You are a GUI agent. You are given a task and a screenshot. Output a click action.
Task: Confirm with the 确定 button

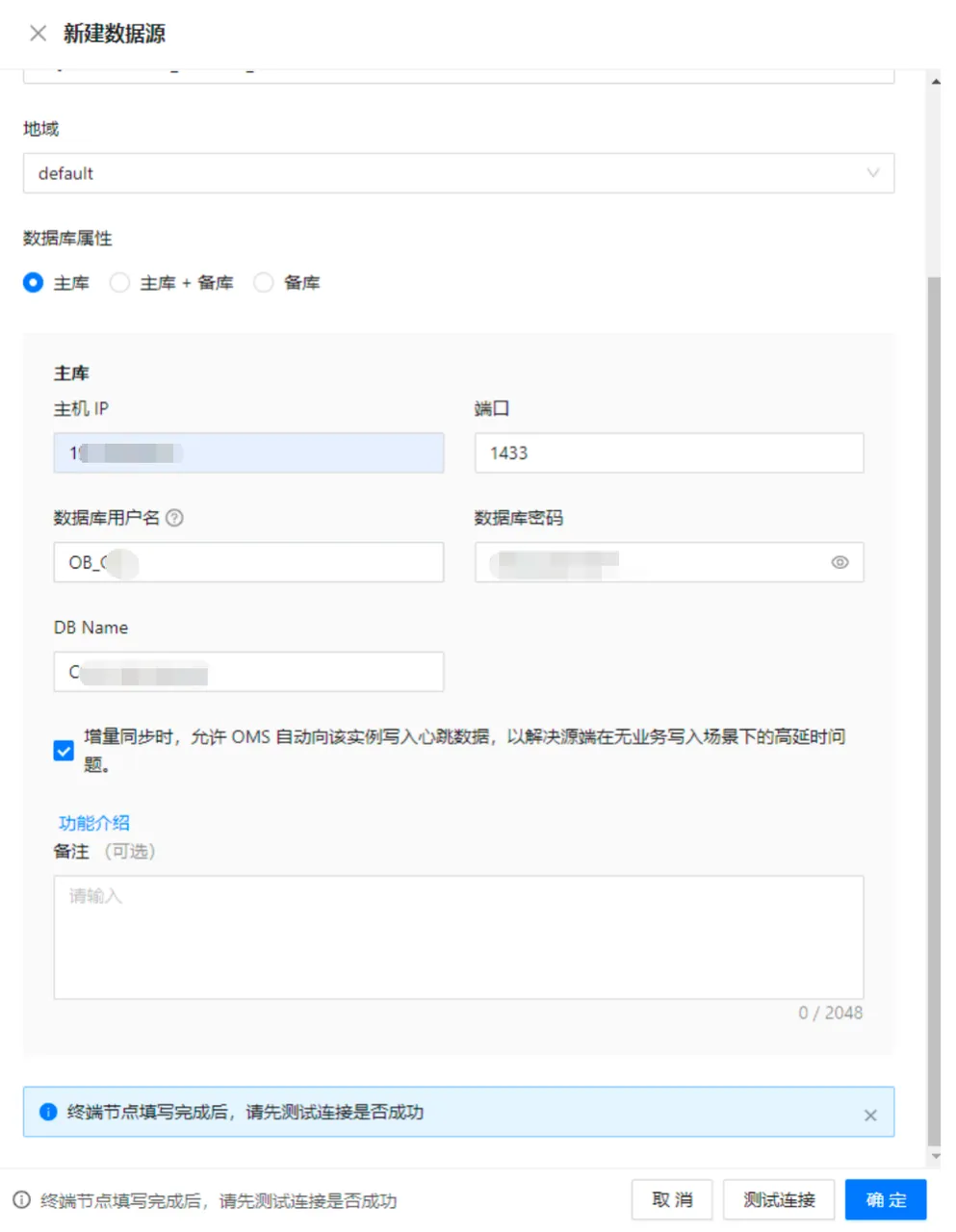pos(886,1200)
